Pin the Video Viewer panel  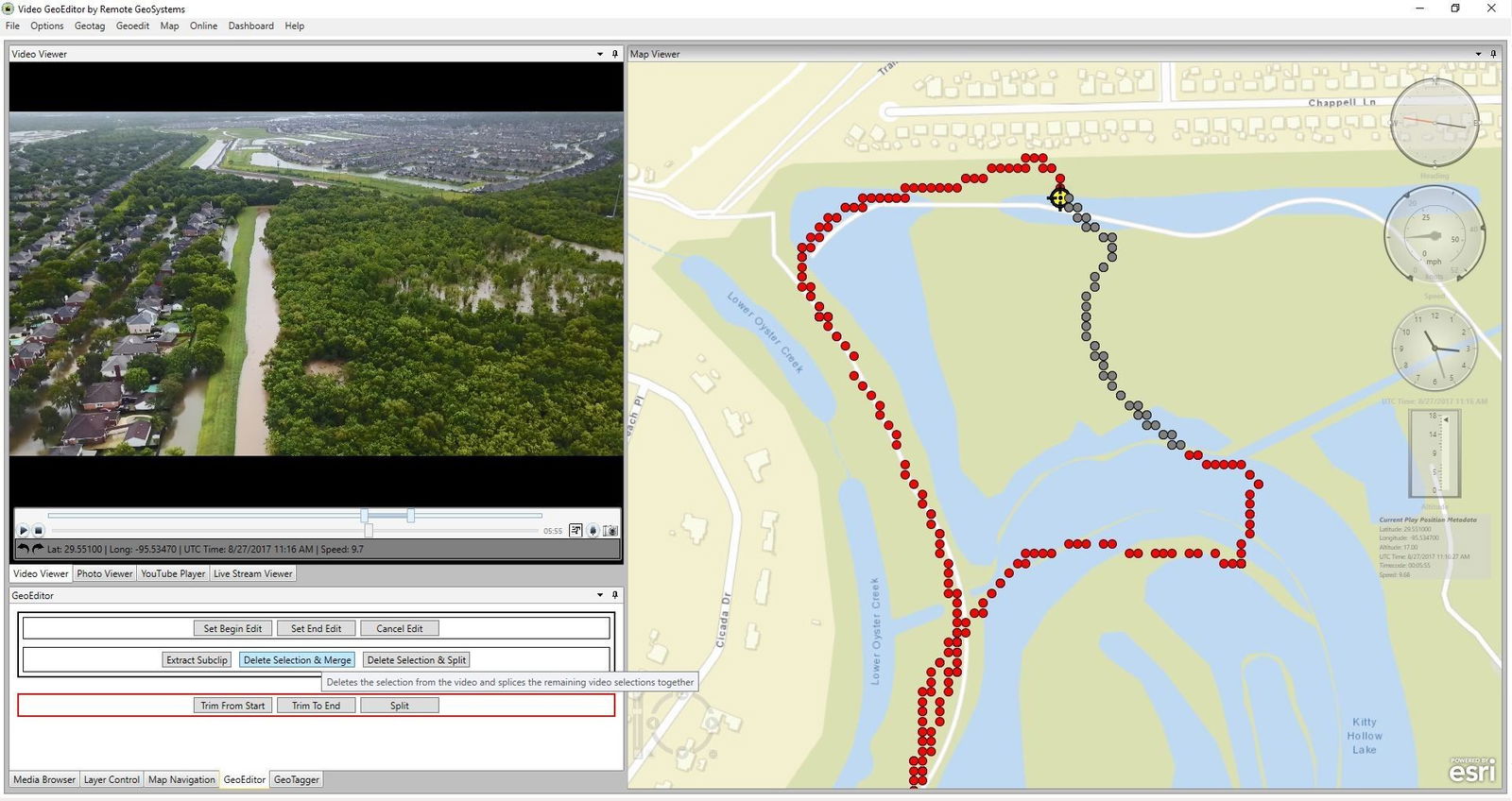tap(615, 54)
